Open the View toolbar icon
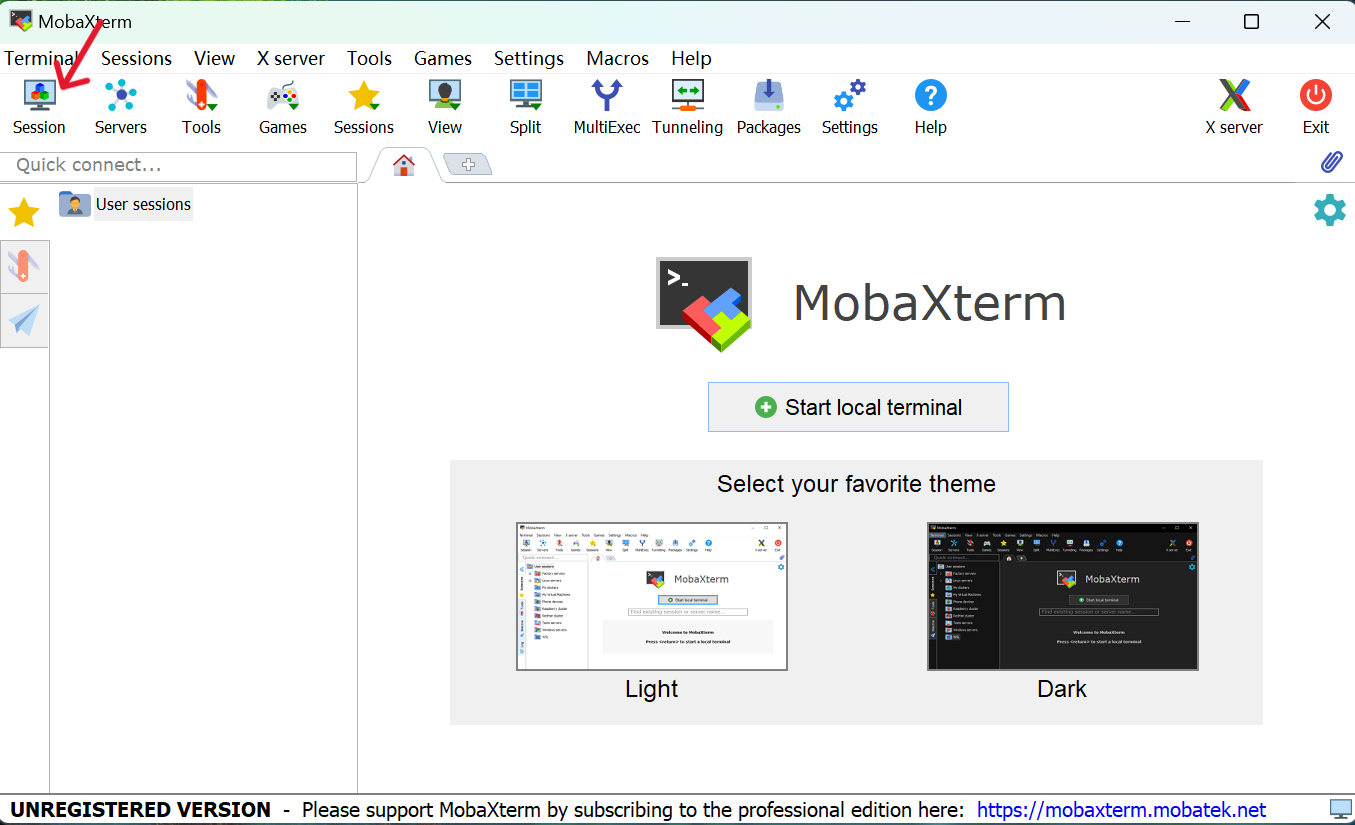The image size is (1355, 825). coord(445,108)
